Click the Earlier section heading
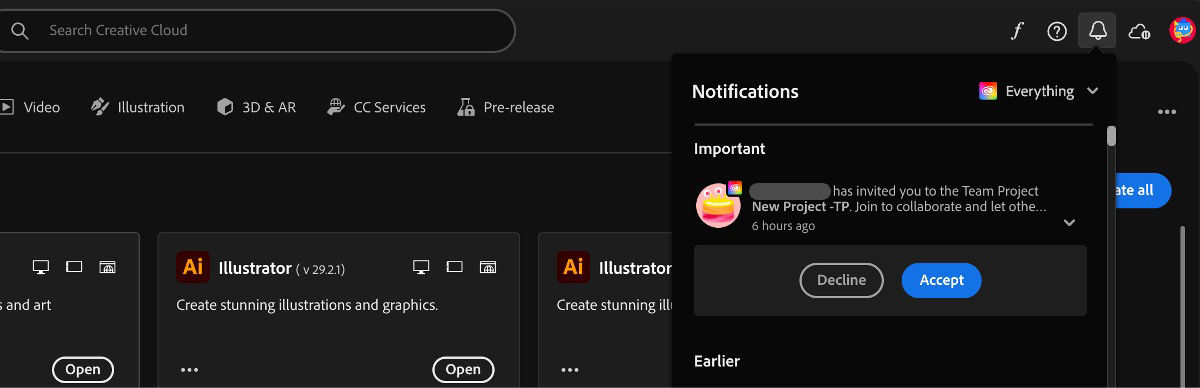 coord(717,361)
